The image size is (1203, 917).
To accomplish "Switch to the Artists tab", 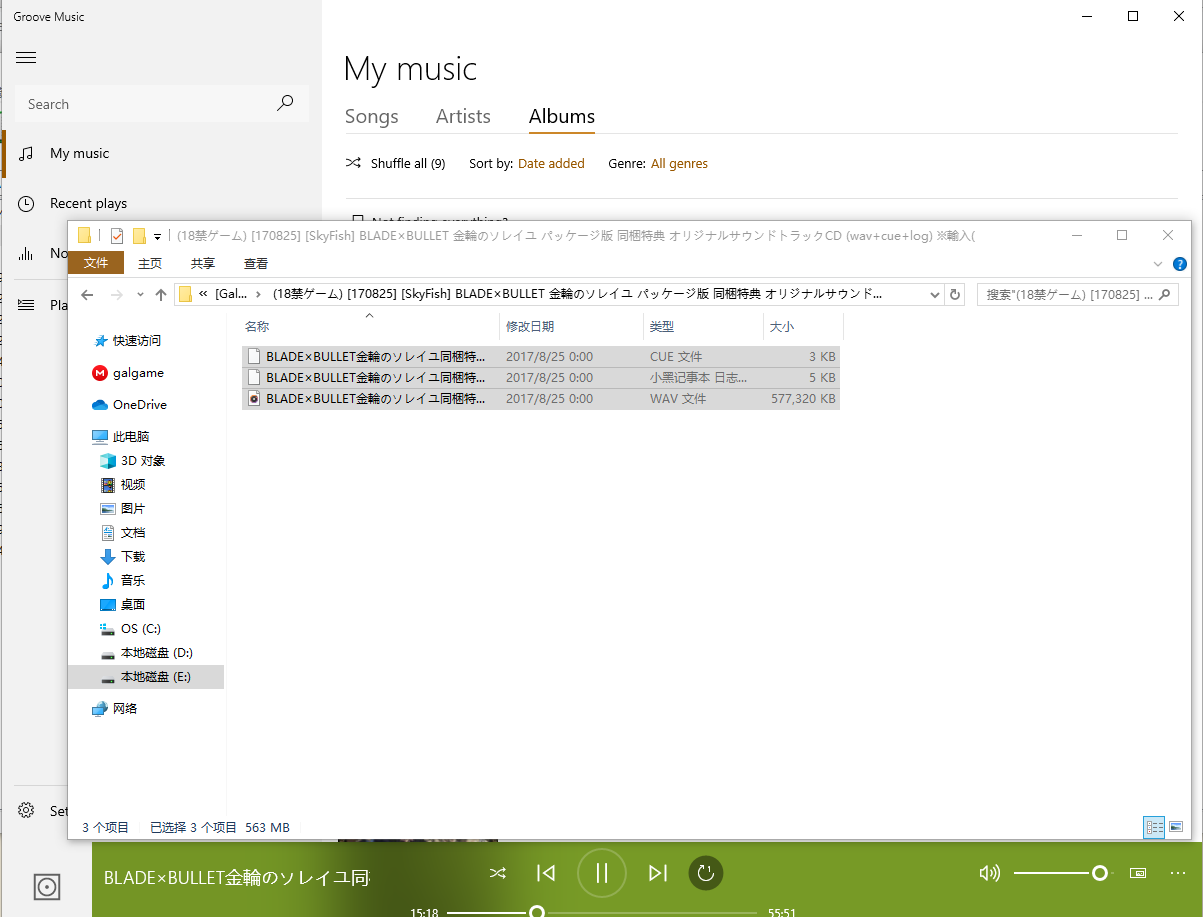I will (463, 117).
